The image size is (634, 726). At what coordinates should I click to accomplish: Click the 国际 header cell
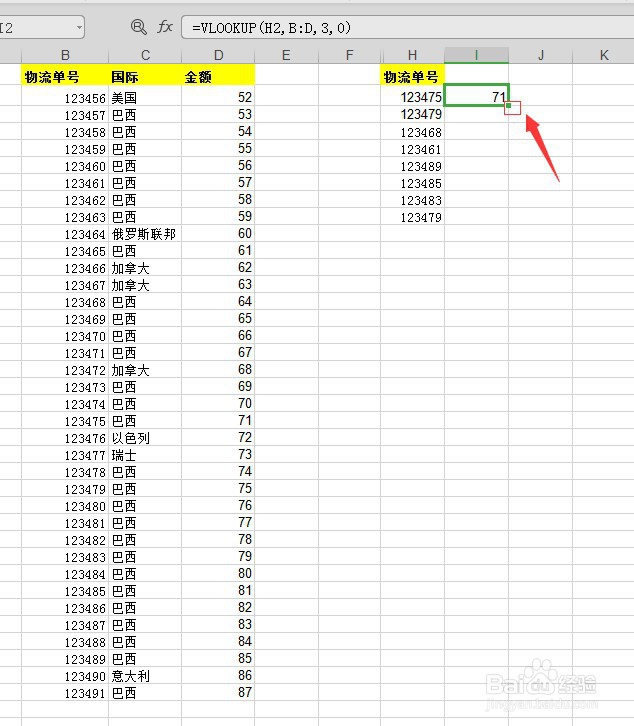click(x=145, y=76)
